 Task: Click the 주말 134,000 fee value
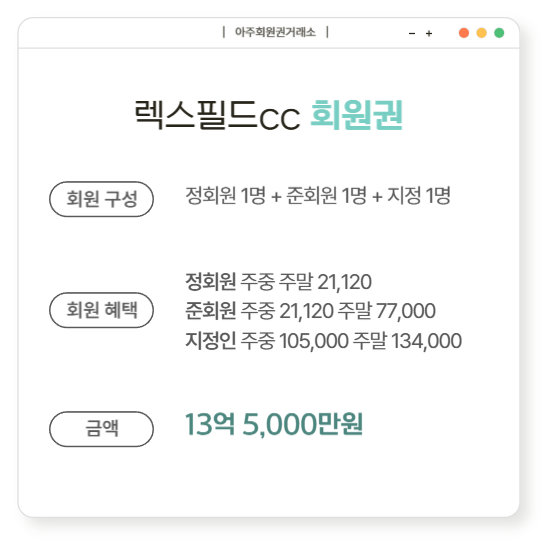[x=407, y=341]
